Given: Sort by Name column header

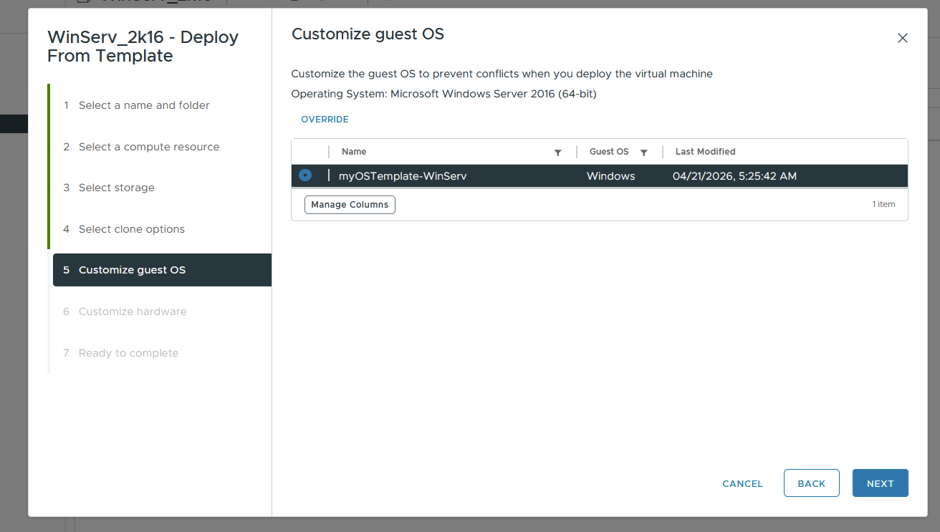Looking at the screenshot, I should (x=354, y=152).
